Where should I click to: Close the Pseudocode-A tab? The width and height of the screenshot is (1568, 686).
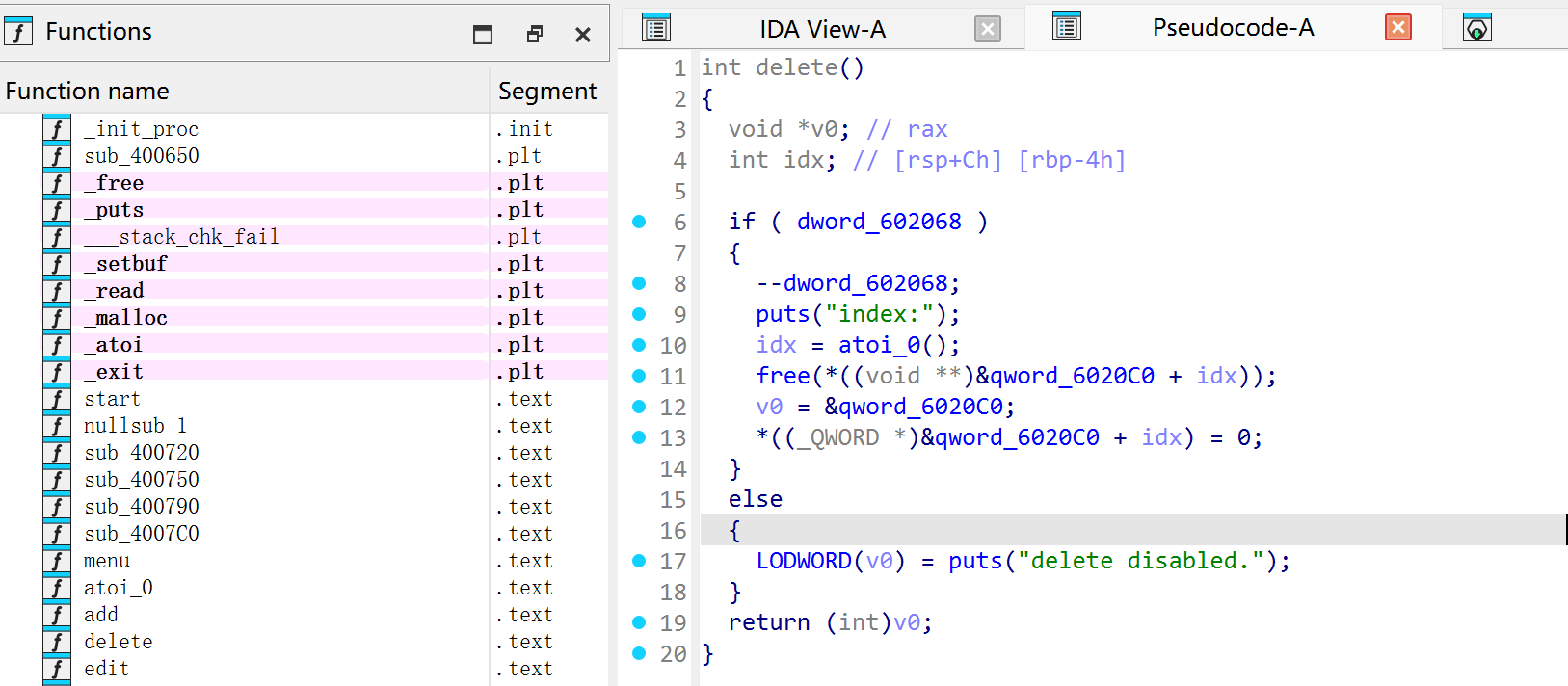tap(1398, 27)
